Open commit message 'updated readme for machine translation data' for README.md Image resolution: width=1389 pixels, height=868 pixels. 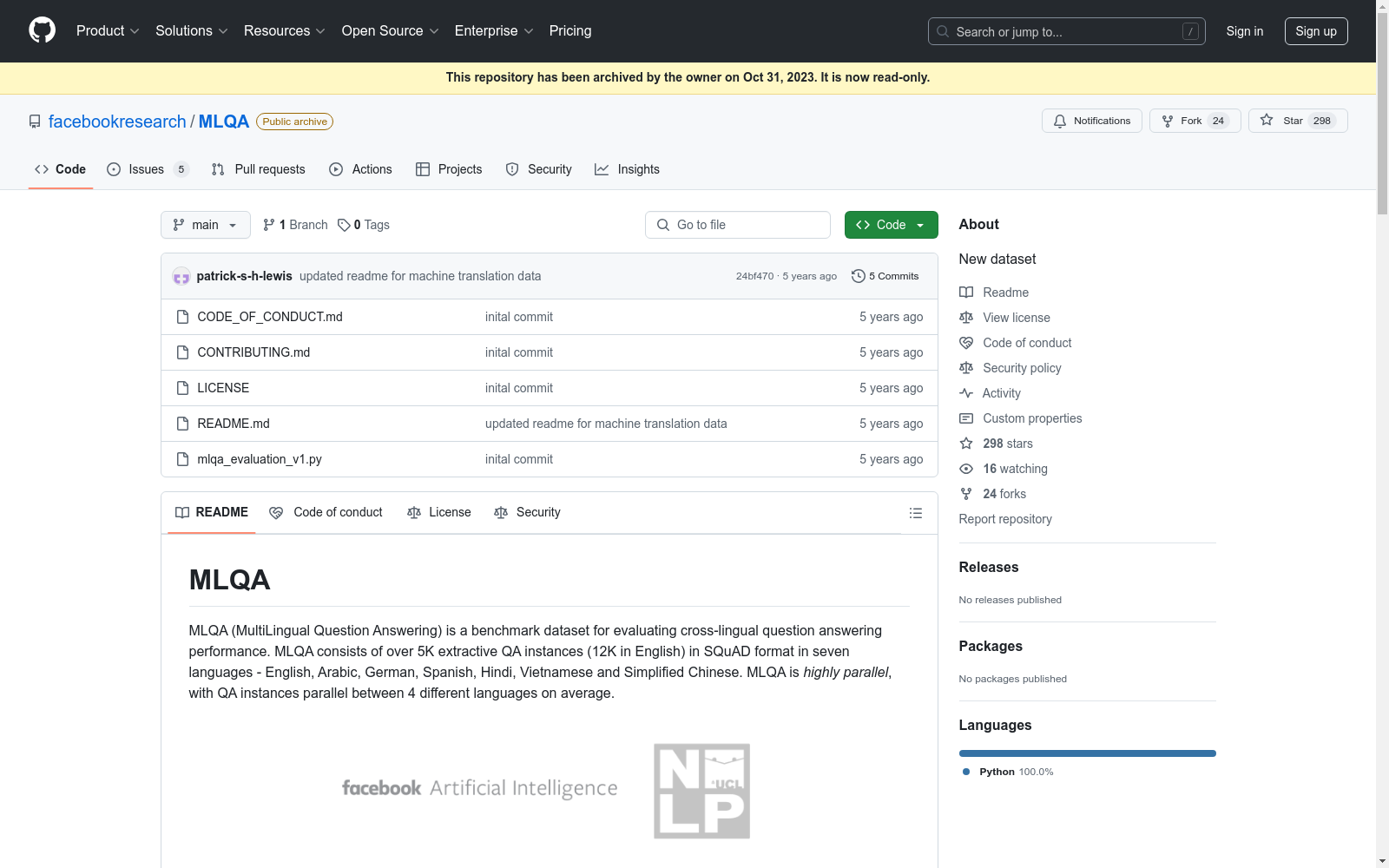(x=606, y=424)
